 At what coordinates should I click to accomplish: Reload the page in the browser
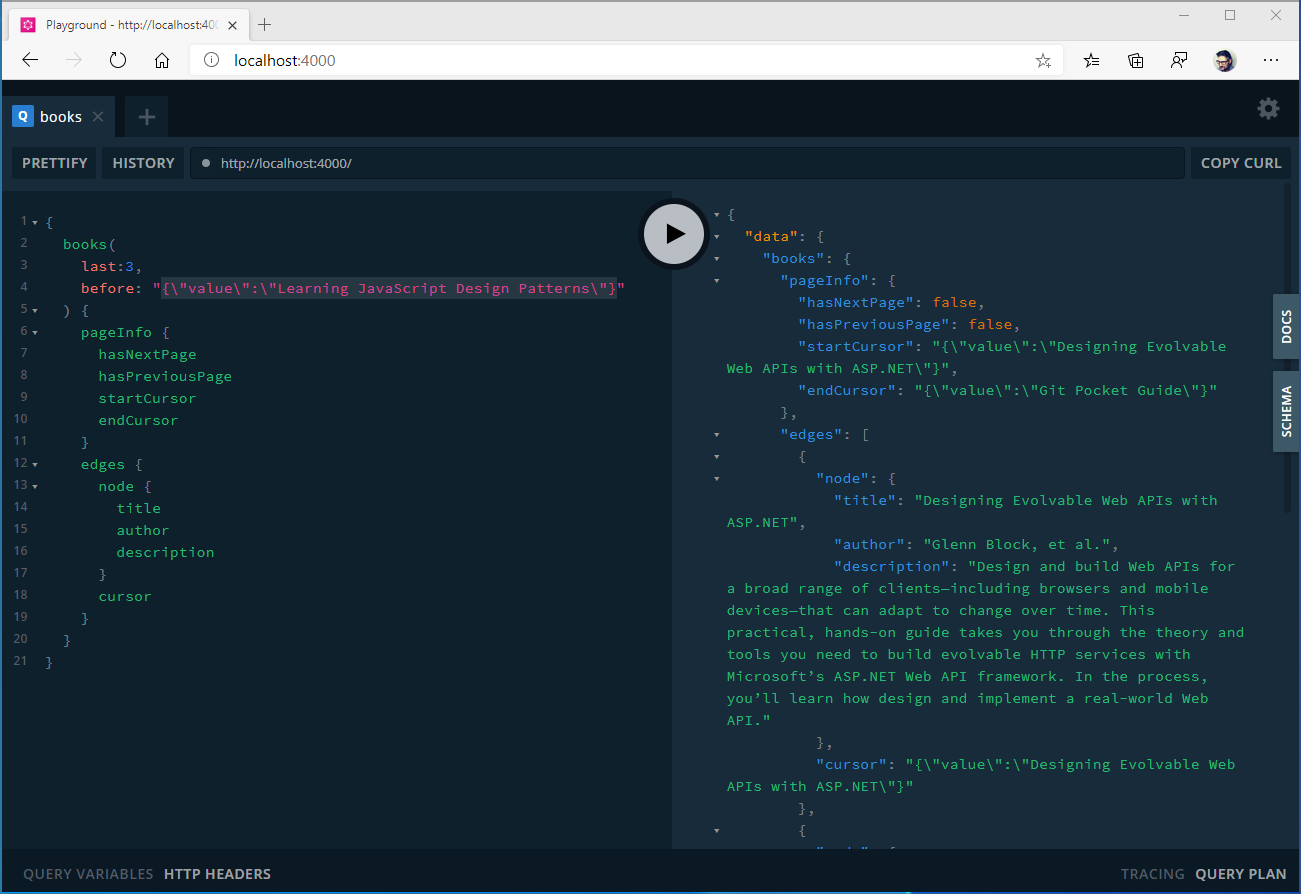click(x=118, y=60)
